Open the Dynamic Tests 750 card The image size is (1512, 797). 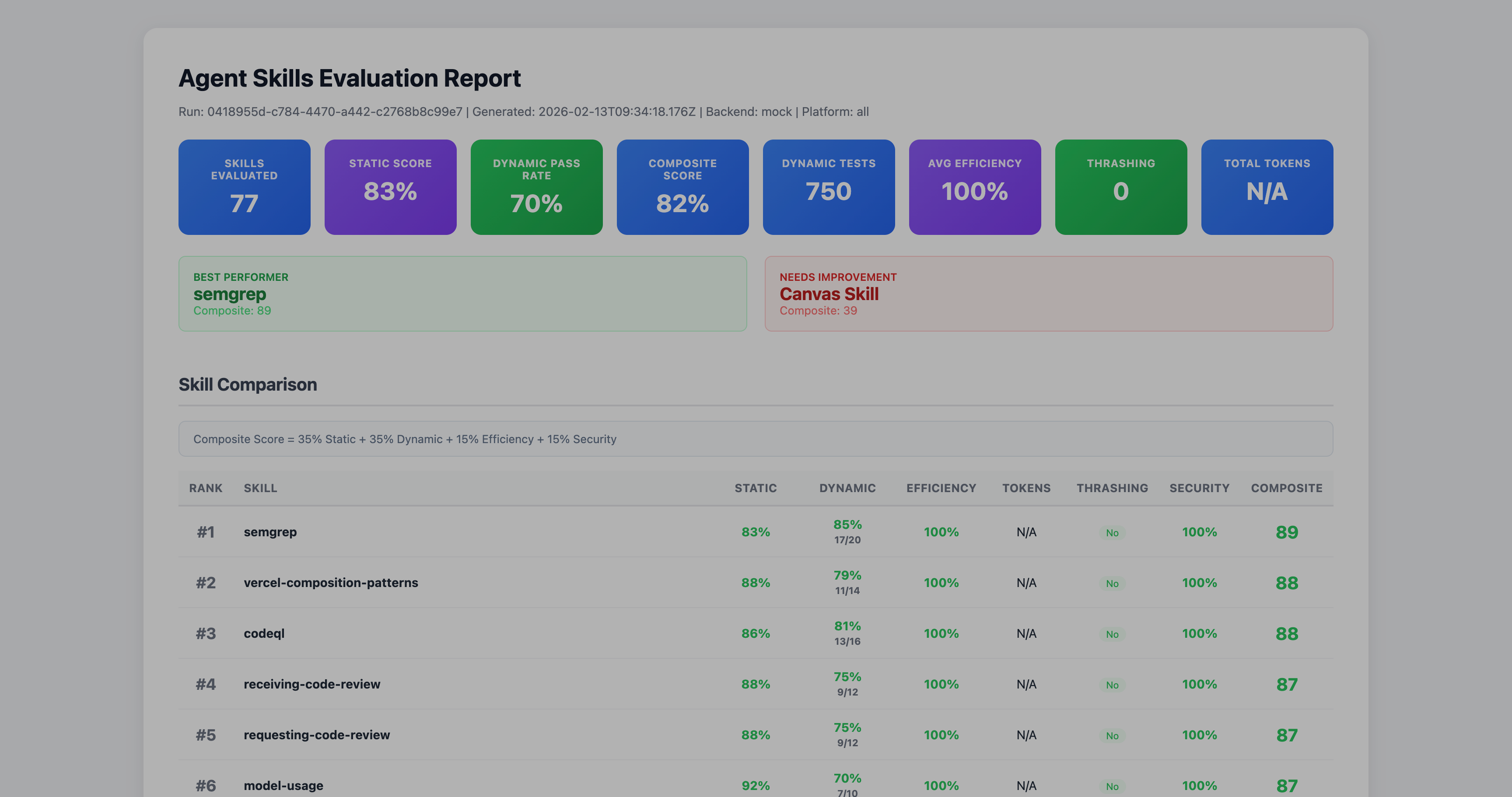(828, 187)
